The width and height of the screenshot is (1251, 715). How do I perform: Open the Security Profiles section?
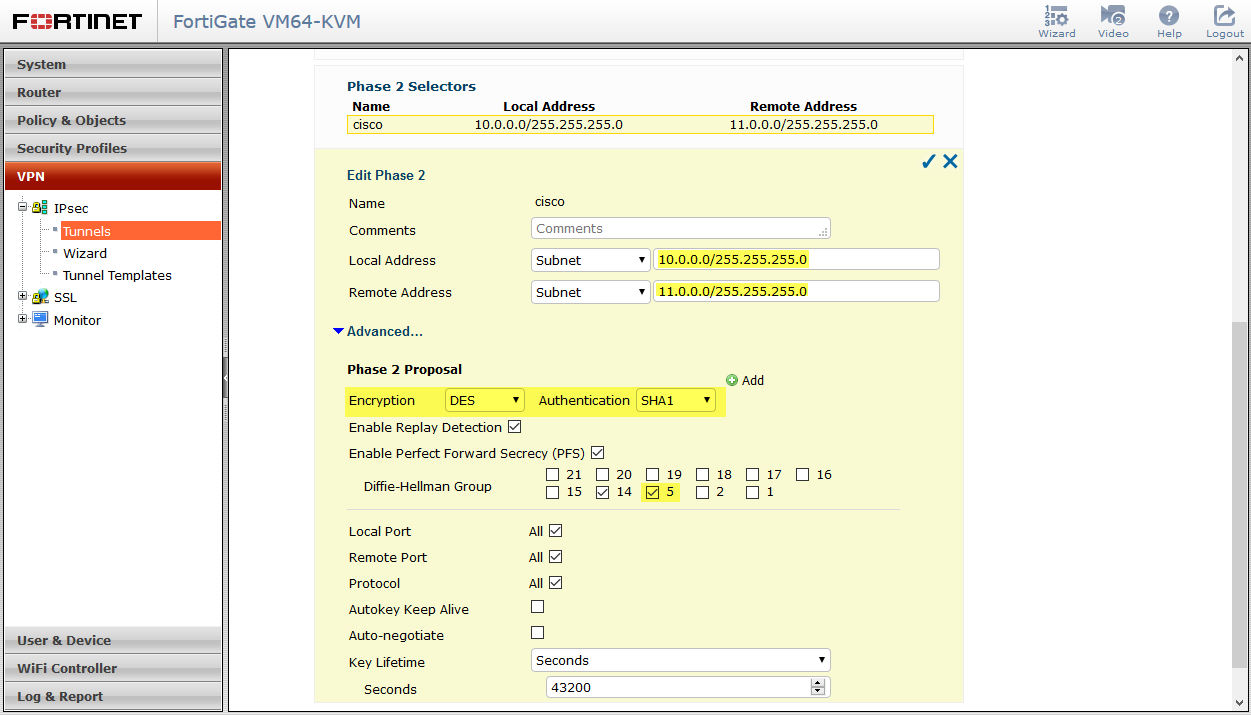click(x=113, y=148)
